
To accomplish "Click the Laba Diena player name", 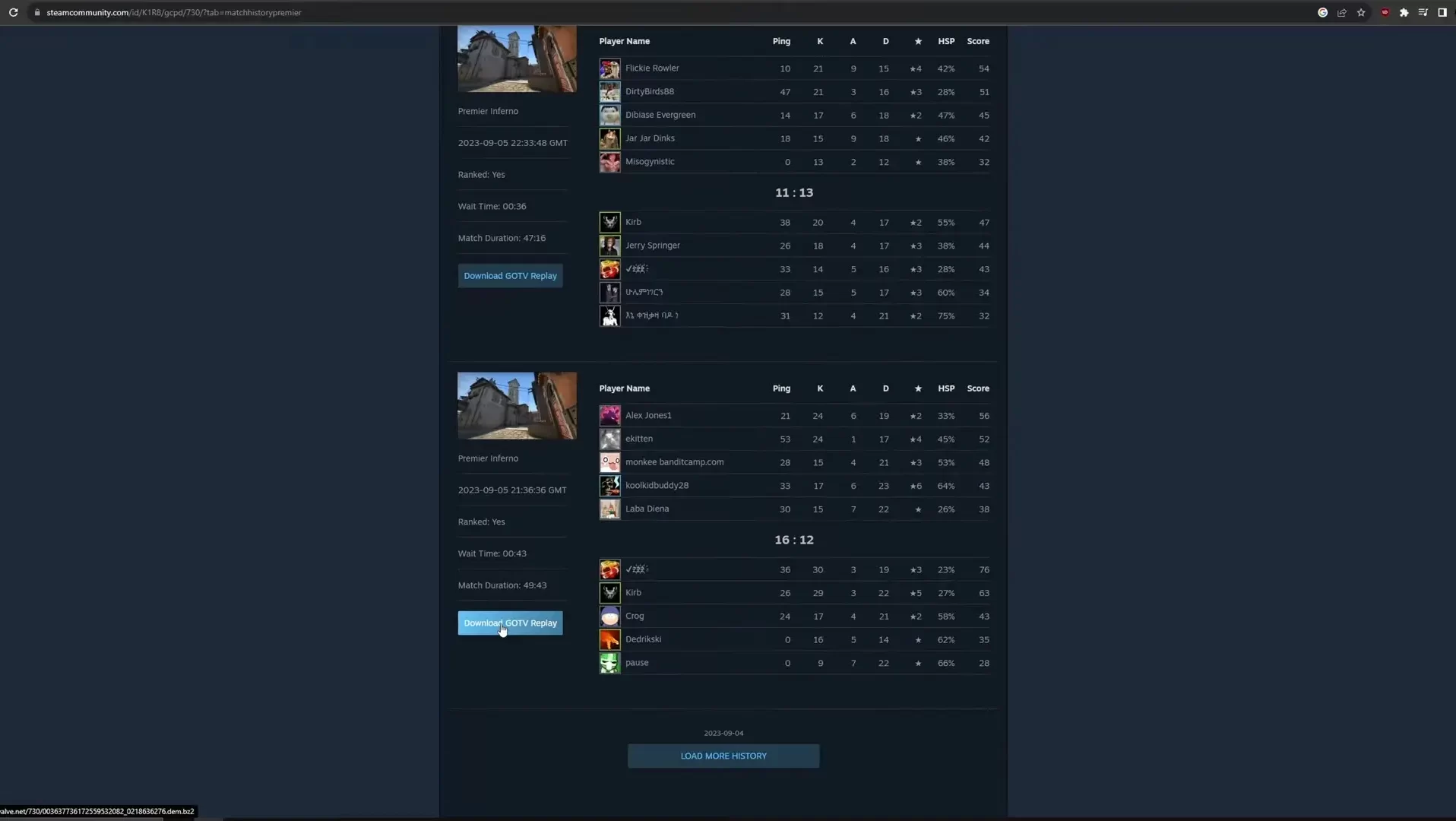I will [x=647, y=509].
